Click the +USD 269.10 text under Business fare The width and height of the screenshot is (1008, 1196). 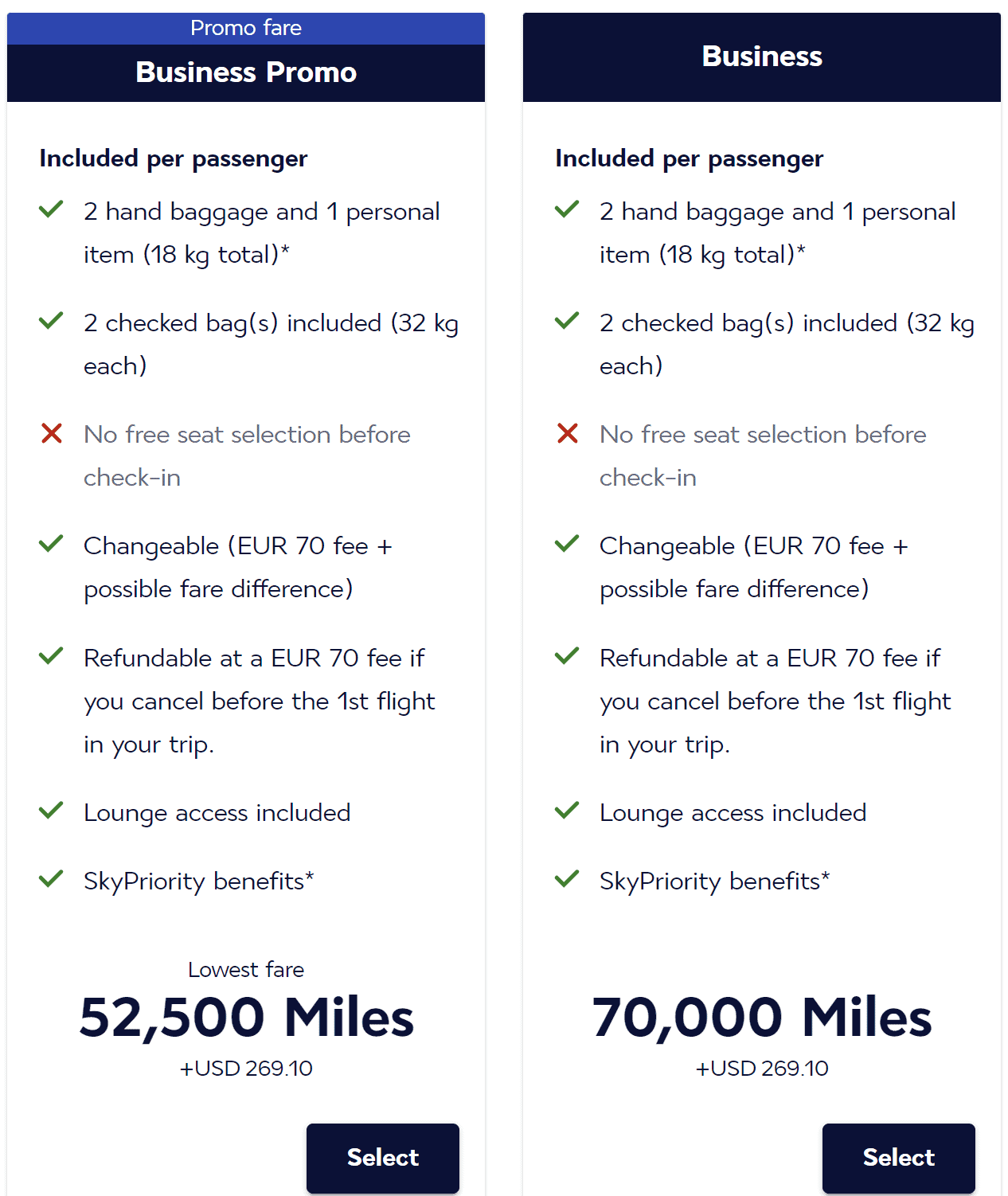coord(761,1069)
